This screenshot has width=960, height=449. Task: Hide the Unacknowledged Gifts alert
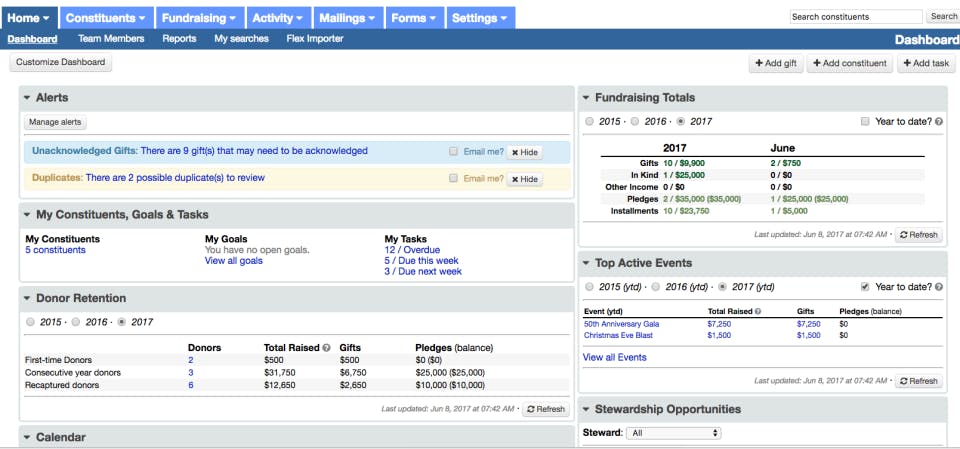(x=524, y=152)
